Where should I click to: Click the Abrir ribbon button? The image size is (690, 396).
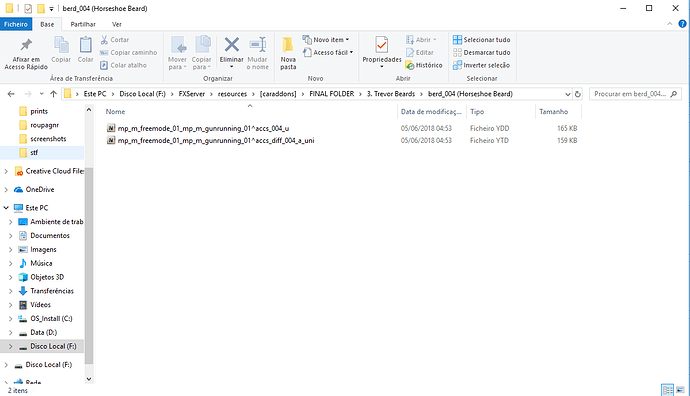click(421, 40)
